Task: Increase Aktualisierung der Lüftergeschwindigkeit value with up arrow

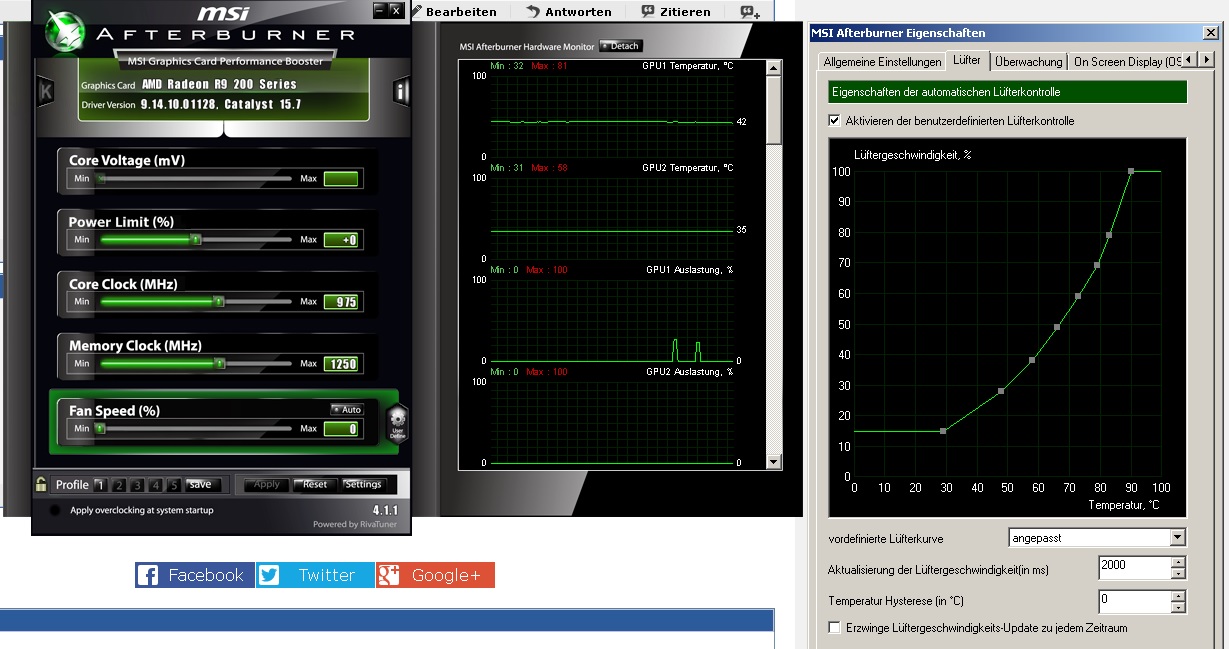Action: (1178, 562)
